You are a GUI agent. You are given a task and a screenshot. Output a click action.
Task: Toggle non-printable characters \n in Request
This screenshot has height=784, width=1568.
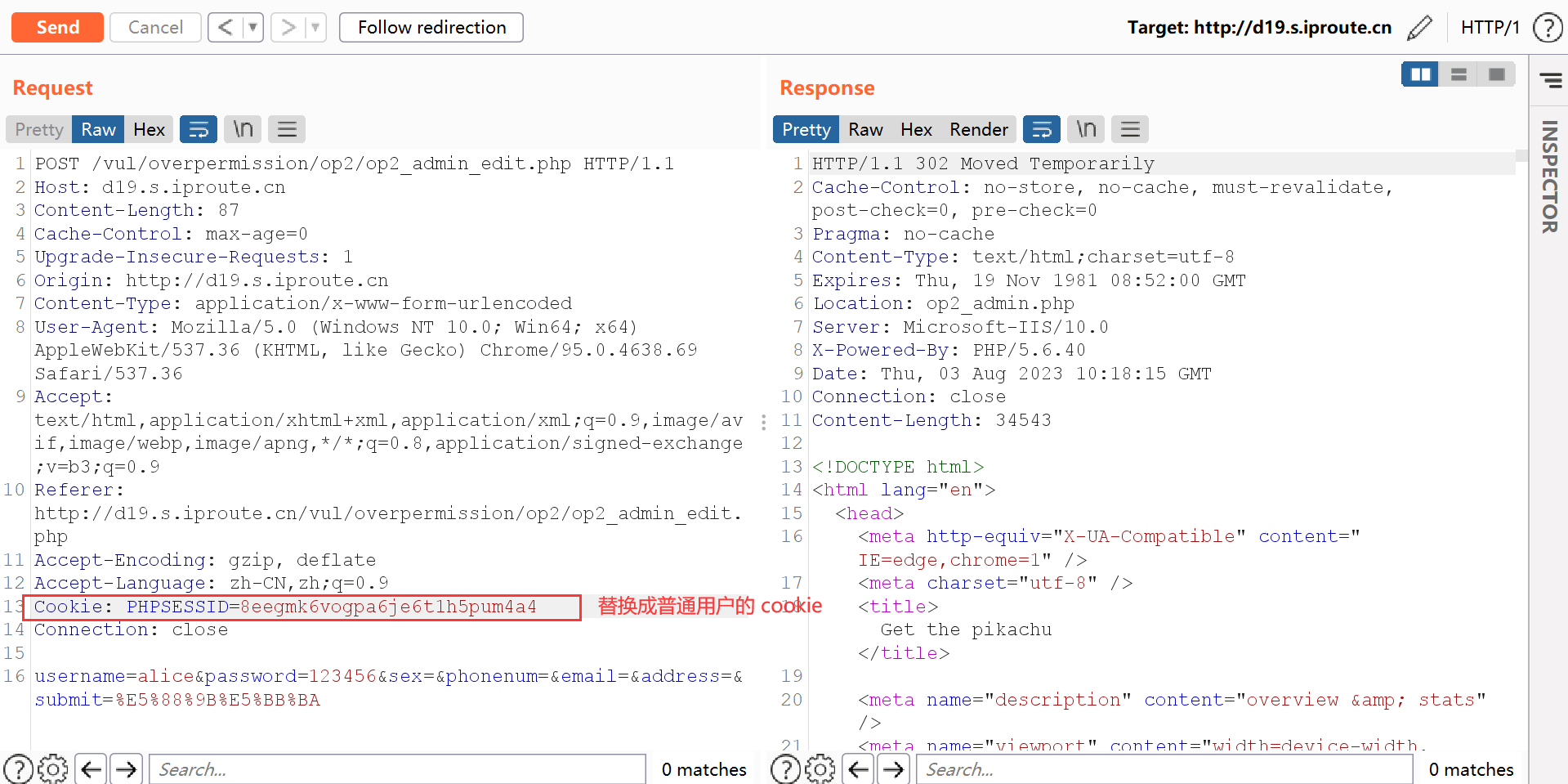pyautogui.click(x=243, y=129)
